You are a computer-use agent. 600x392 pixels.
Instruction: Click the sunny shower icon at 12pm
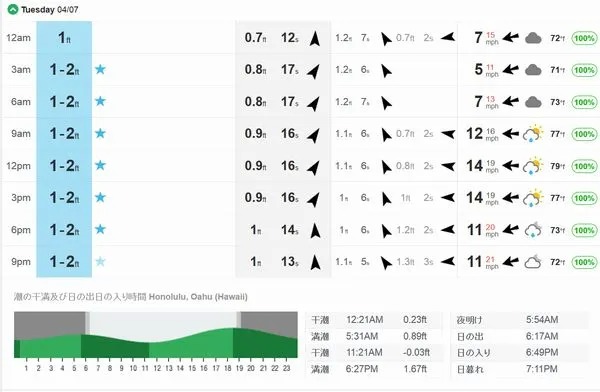[533, 166]
